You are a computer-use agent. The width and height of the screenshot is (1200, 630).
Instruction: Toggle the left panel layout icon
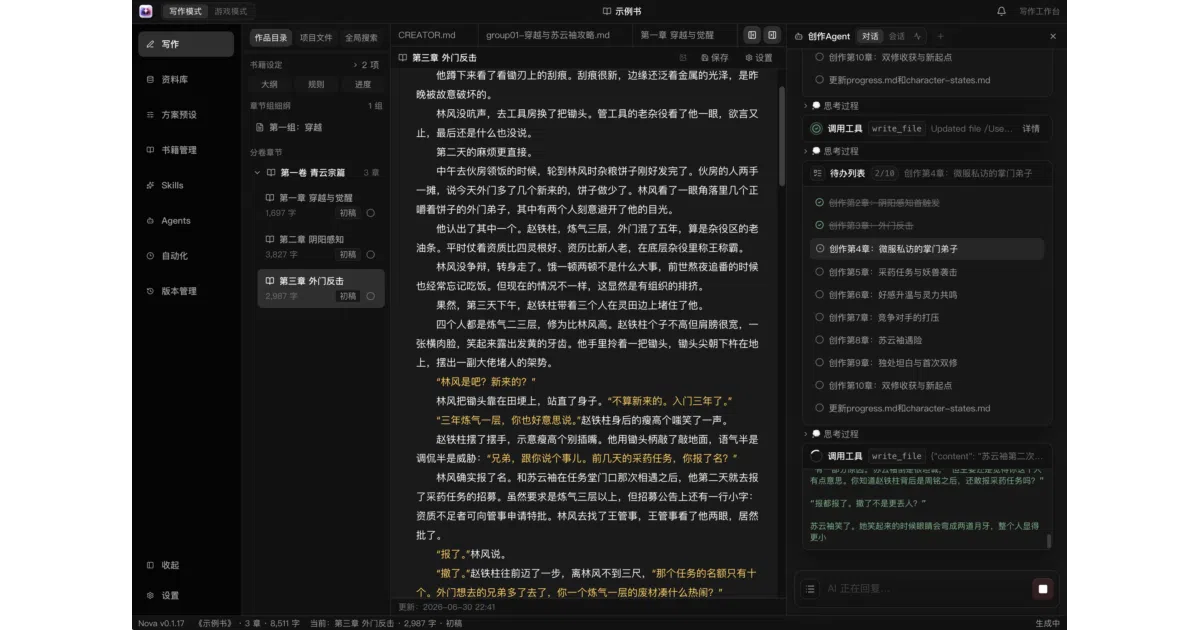click(753, 35)
